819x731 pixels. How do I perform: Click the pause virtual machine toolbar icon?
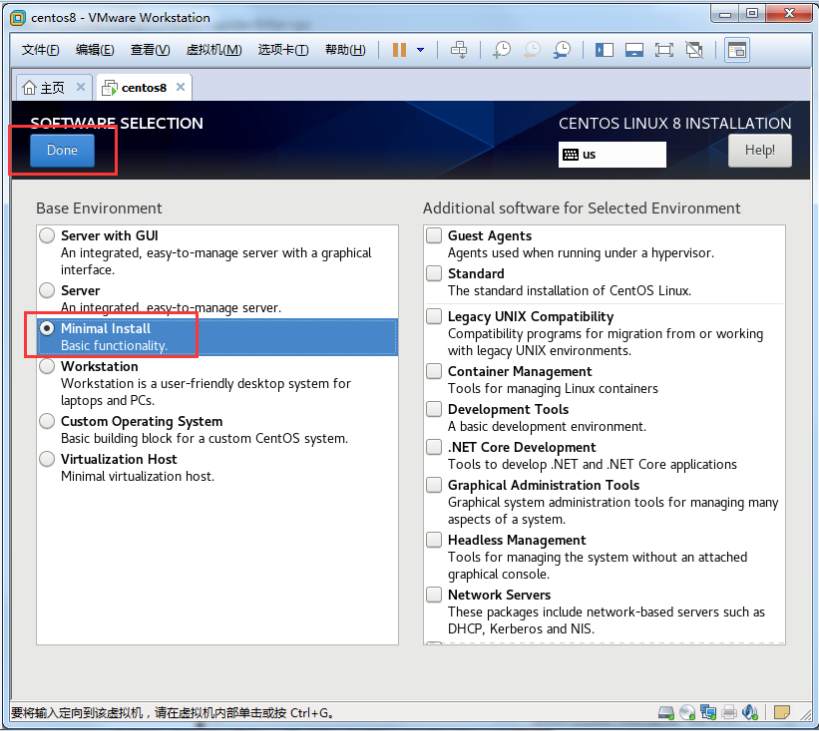pos(399,50)
